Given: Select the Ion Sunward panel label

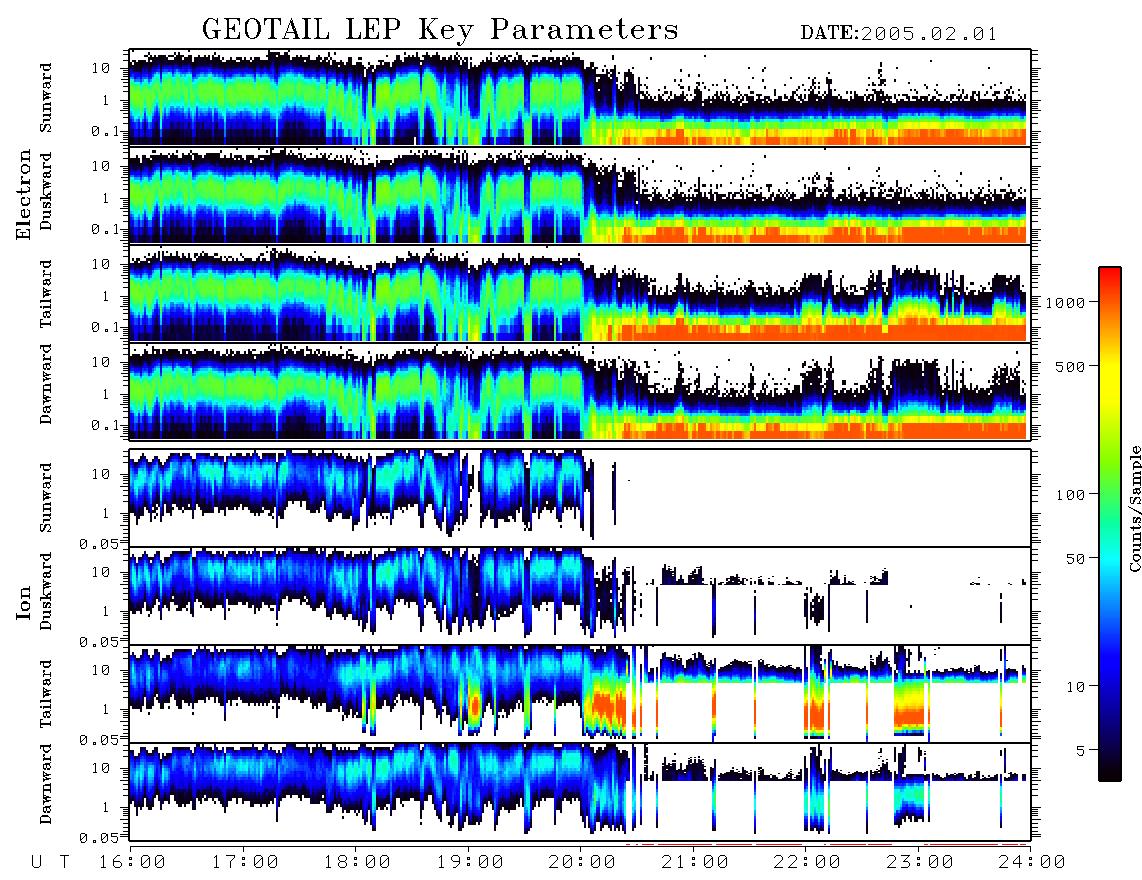Looking at the screenshot, I should click(x=46, y=498).
